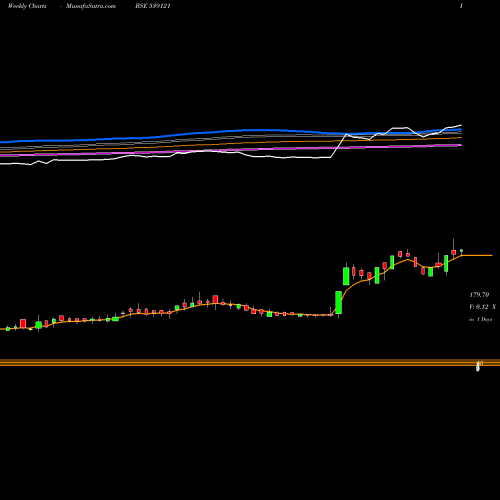Click the 'BSE 539121' stock code
The height and width of the screenshot is (500, 500).
point(153,6)
